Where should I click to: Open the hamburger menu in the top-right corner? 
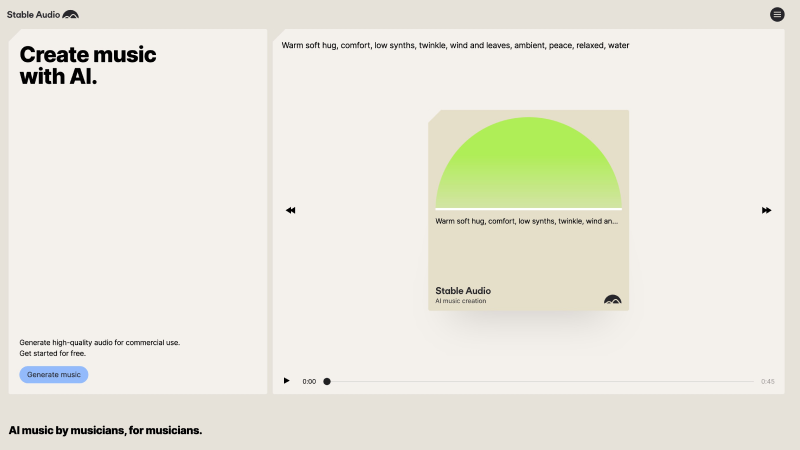(x=777, y=14)
